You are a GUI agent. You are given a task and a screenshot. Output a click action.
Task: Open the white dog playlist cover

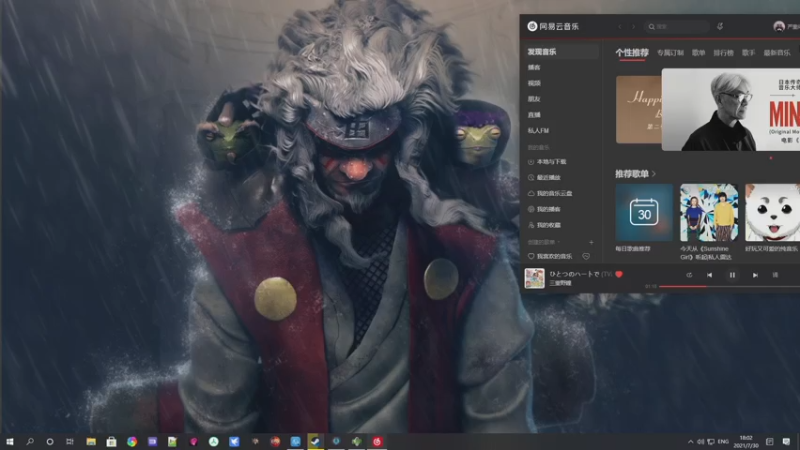(772, 212)
